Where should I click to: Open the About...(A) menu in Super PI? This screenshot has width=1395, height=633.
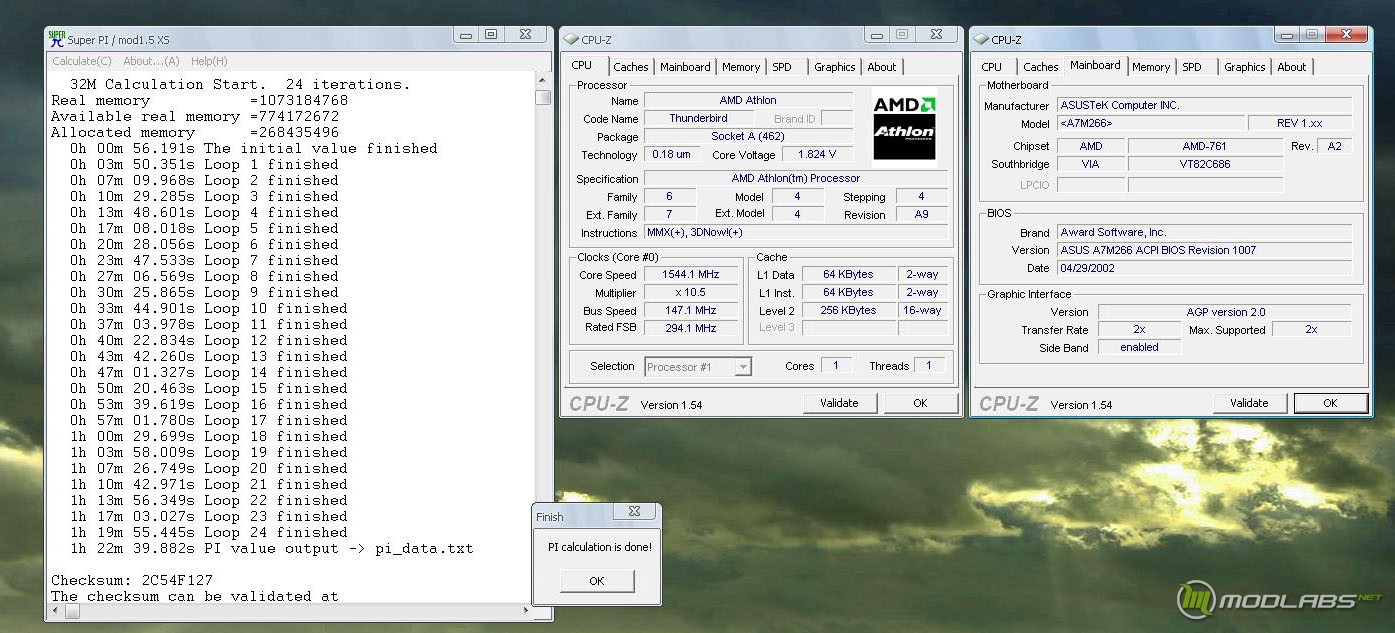[x=151, y=61]
